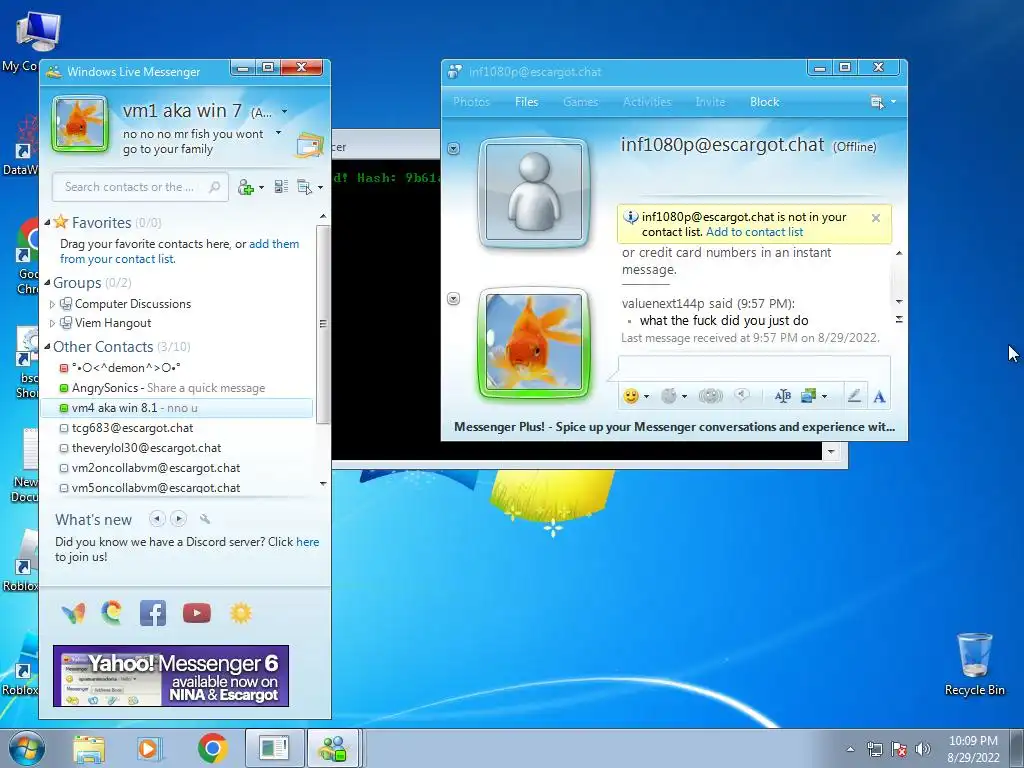Viewport: 1024px width, 768px height.
Task: Send a nudge in the chat window
Action: 710,396
